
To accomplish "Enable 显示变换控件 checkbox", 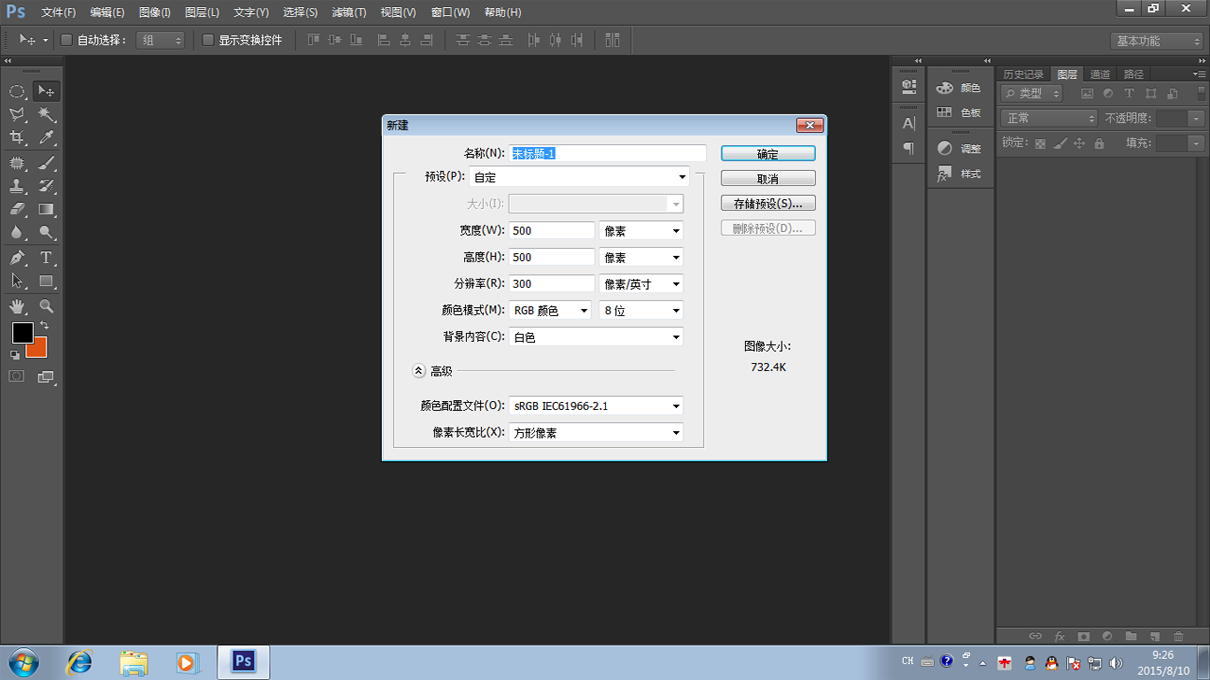I will (208, 40).
